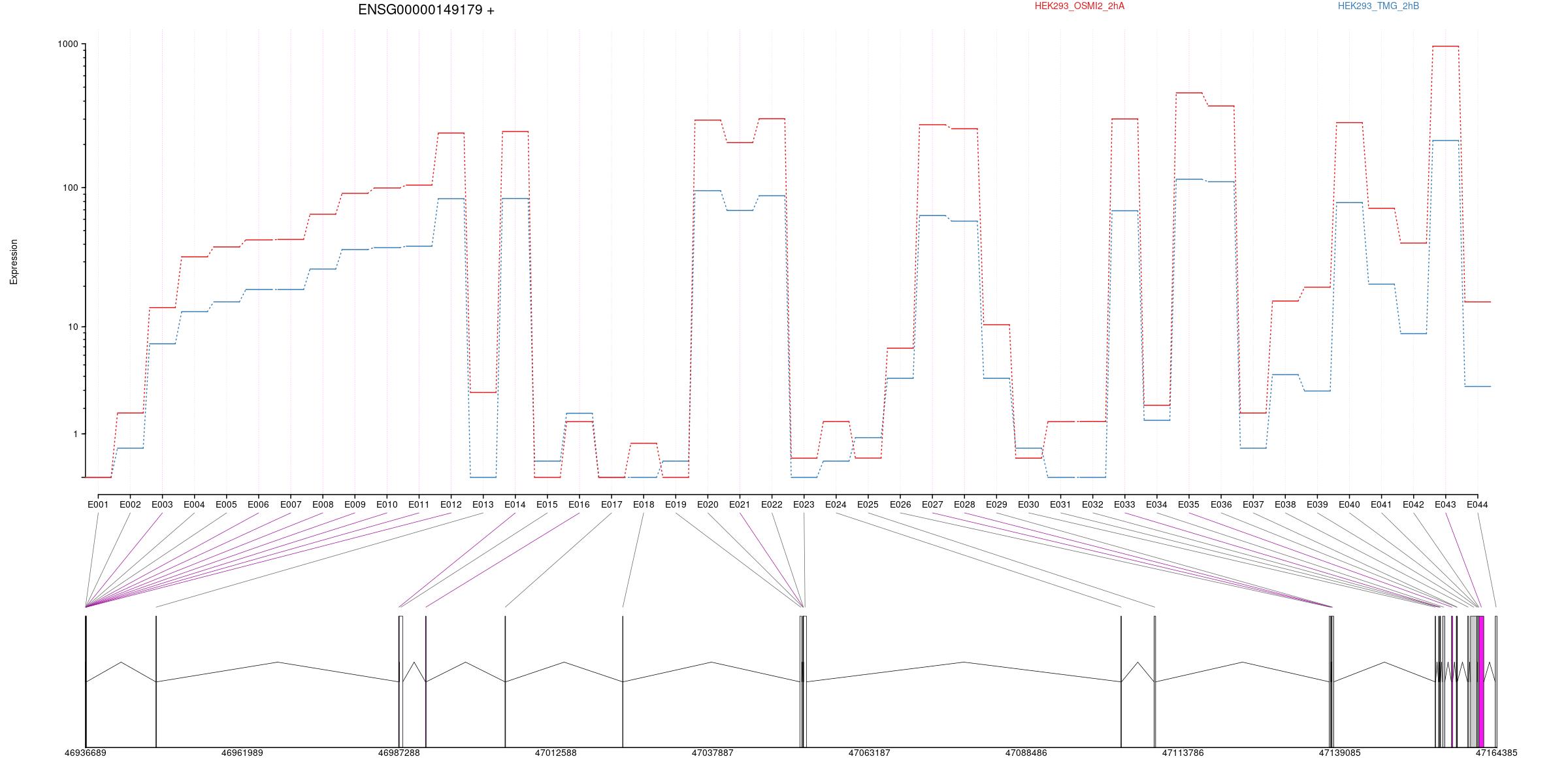Click exon label E033
Image resolution: width=1568 pixels, height=784 pixels.
point(1124,504)
